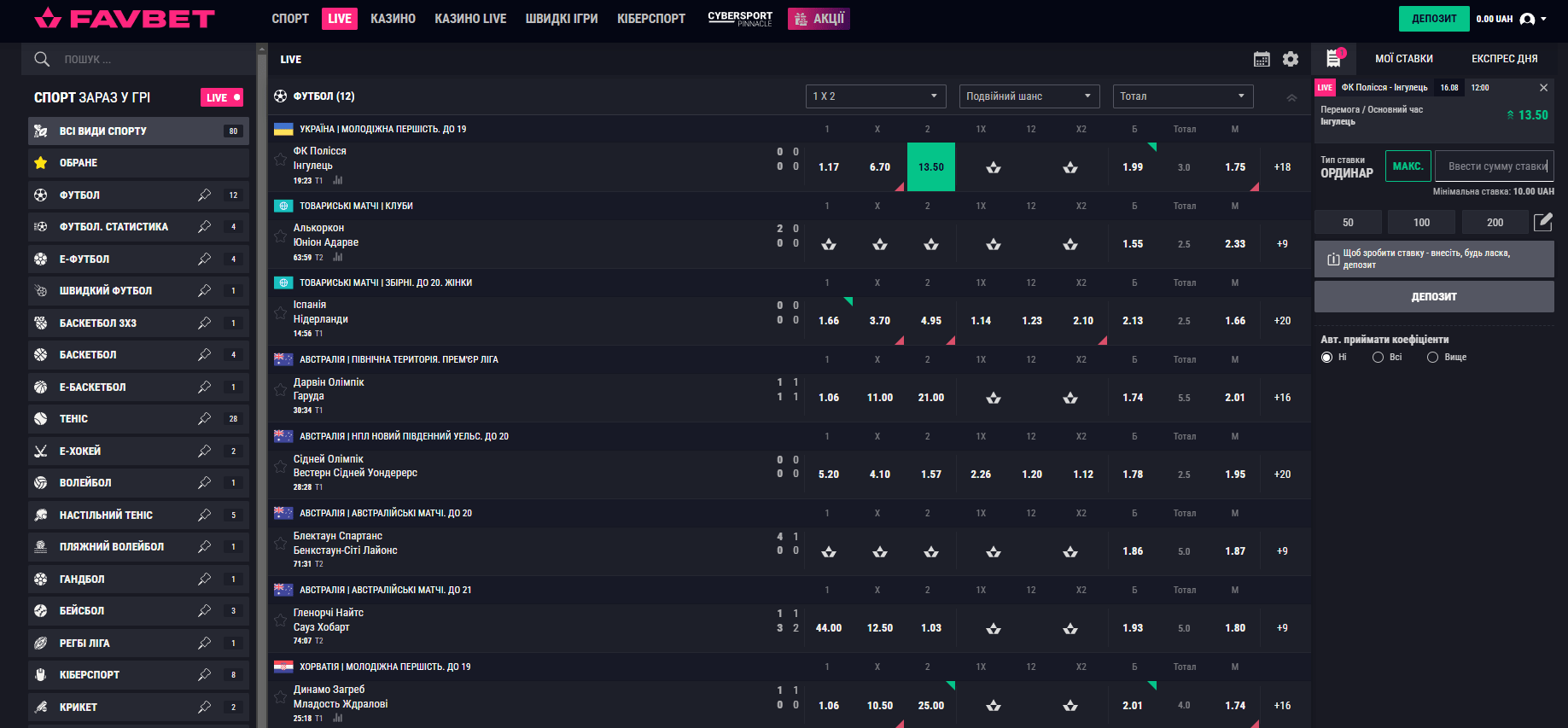Open the '1 X 2' market dropdown
This screenshot has width=1568, height=728.
coord(876,96)
